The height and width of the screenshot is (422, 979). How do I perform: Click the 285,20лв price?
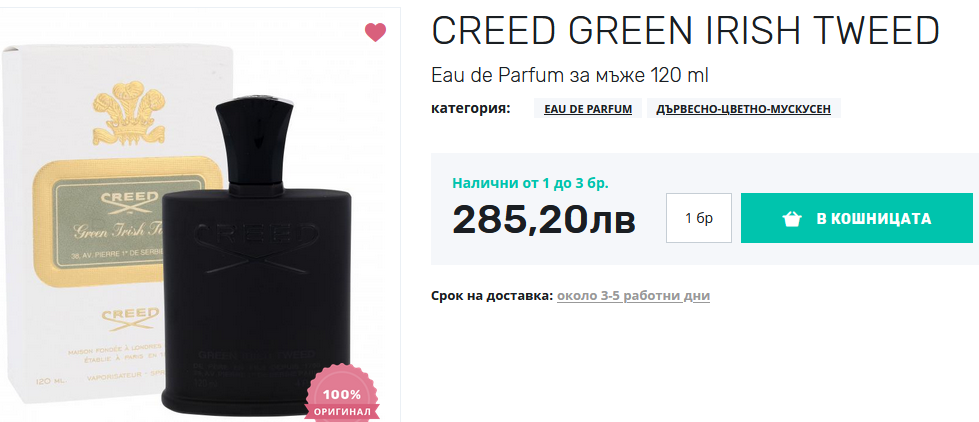[544, 220]
